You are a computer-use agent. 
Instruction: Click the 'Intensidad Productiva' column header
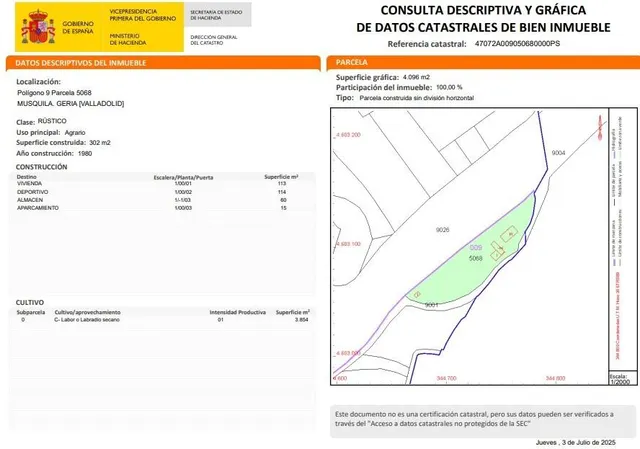tap(238, 312)
